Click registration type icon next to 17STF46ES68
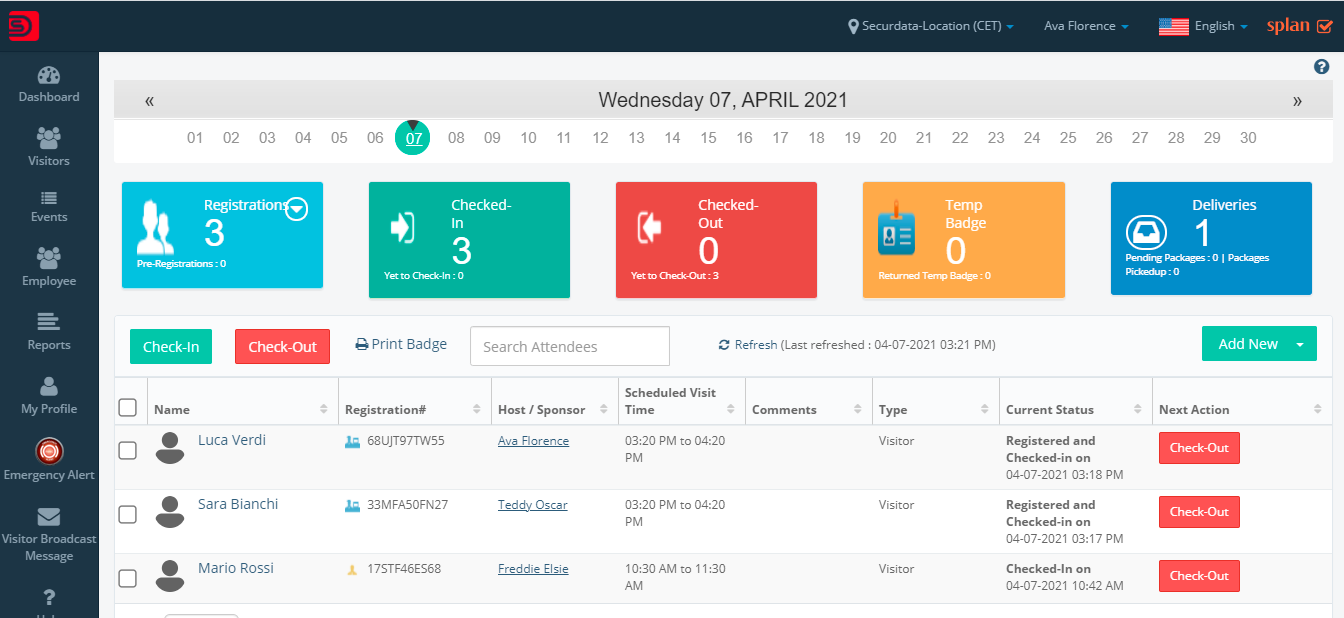The width and height of the screenshot is (1344, 618). coord(352,569)
